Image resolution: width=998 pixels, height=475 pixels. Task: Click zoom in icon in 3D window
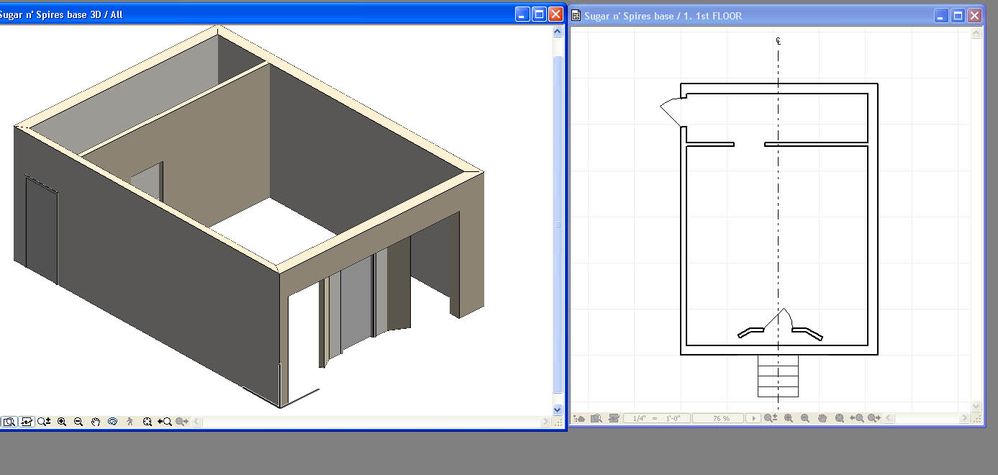point(62,422)
